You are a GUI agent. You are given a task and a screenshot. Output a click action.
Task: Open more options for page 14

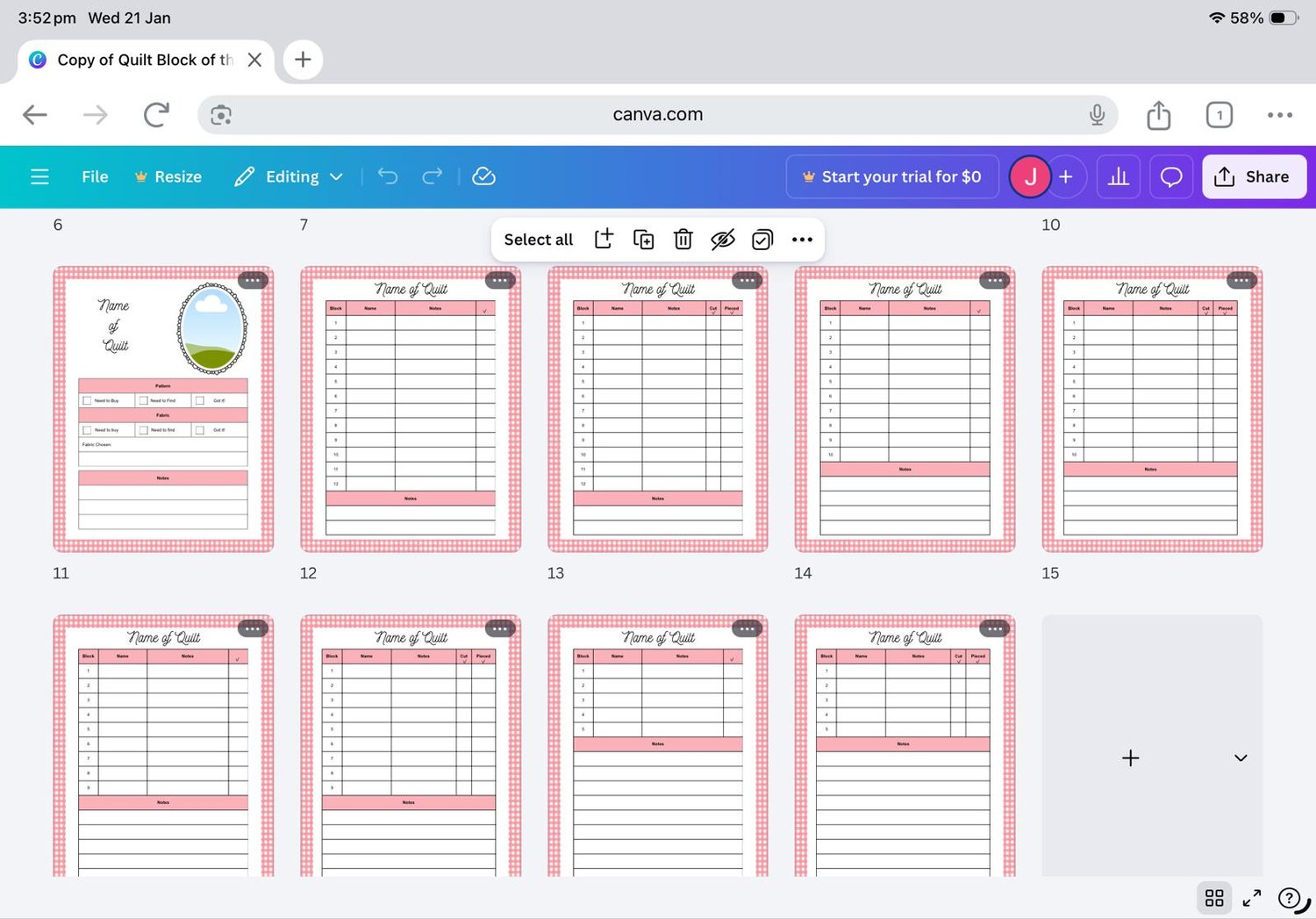pyautogui.click(x=995, y=628)
